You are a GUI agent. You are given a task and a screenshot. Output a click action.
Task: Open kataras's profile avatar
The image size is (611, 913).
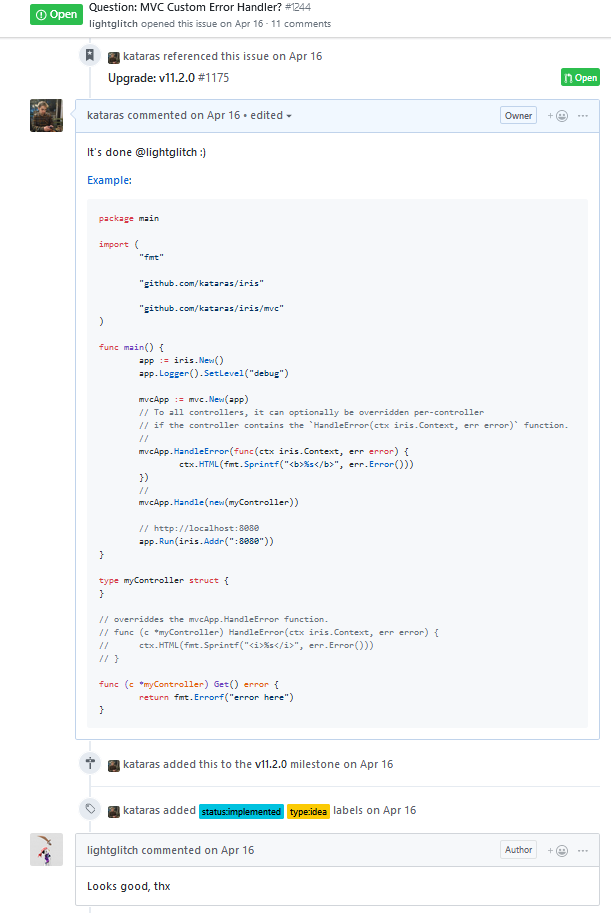click(x=47, y=116)
